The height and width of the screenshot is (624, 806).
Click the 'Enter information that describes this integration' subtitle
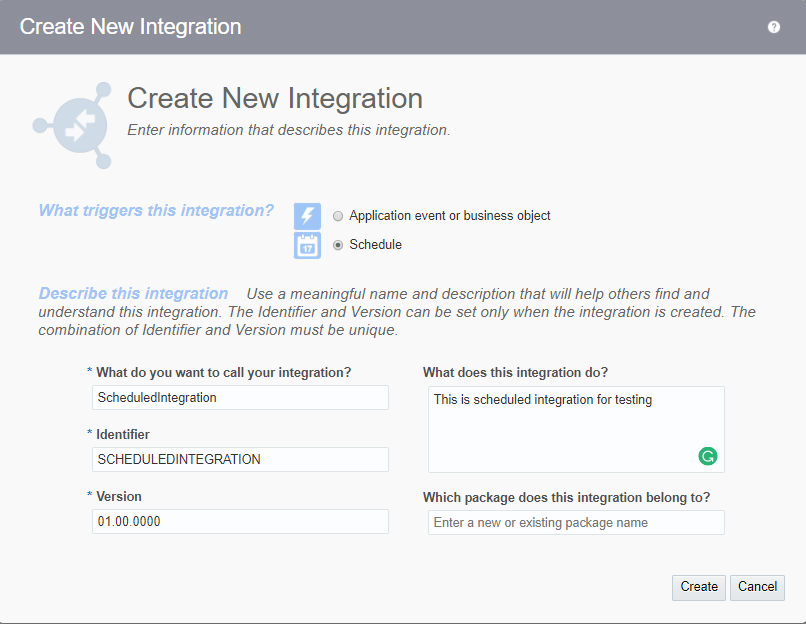pyautogui.click(x=289, y=130)
